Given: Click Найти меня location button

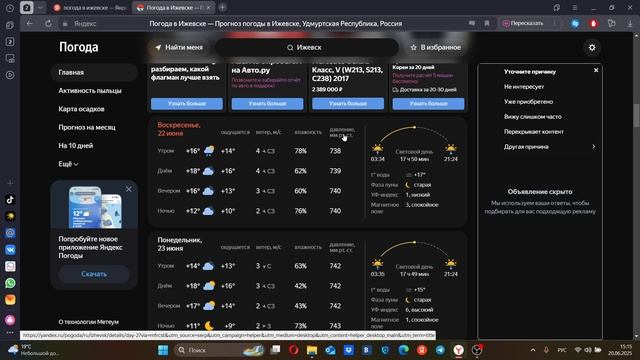Looking at the screenshot, I should point(179,47).
